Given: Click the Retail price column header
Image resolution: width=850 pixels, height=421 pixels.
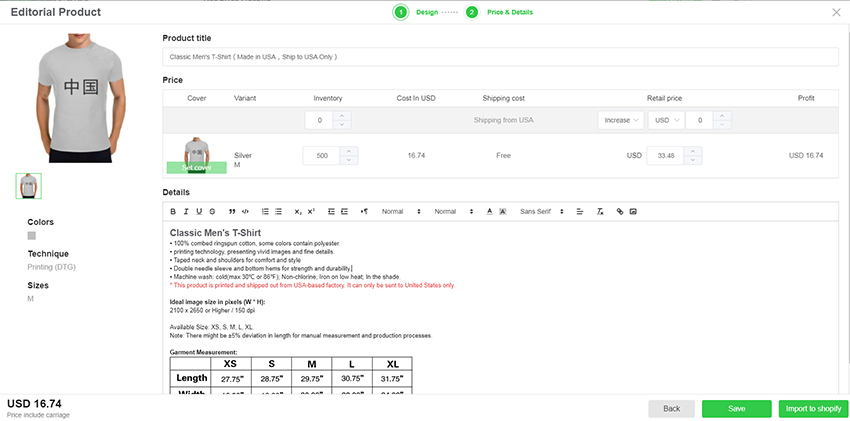Looking at the screenshot, I should click(664, 98).
